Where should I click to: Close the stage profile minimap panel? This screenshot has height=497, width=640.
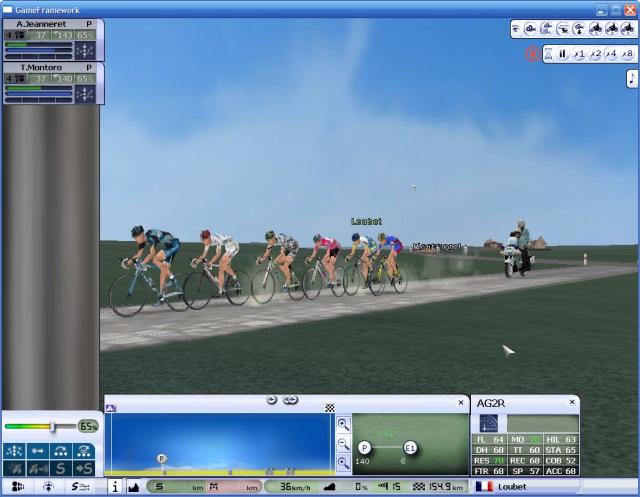pos(461,402)
